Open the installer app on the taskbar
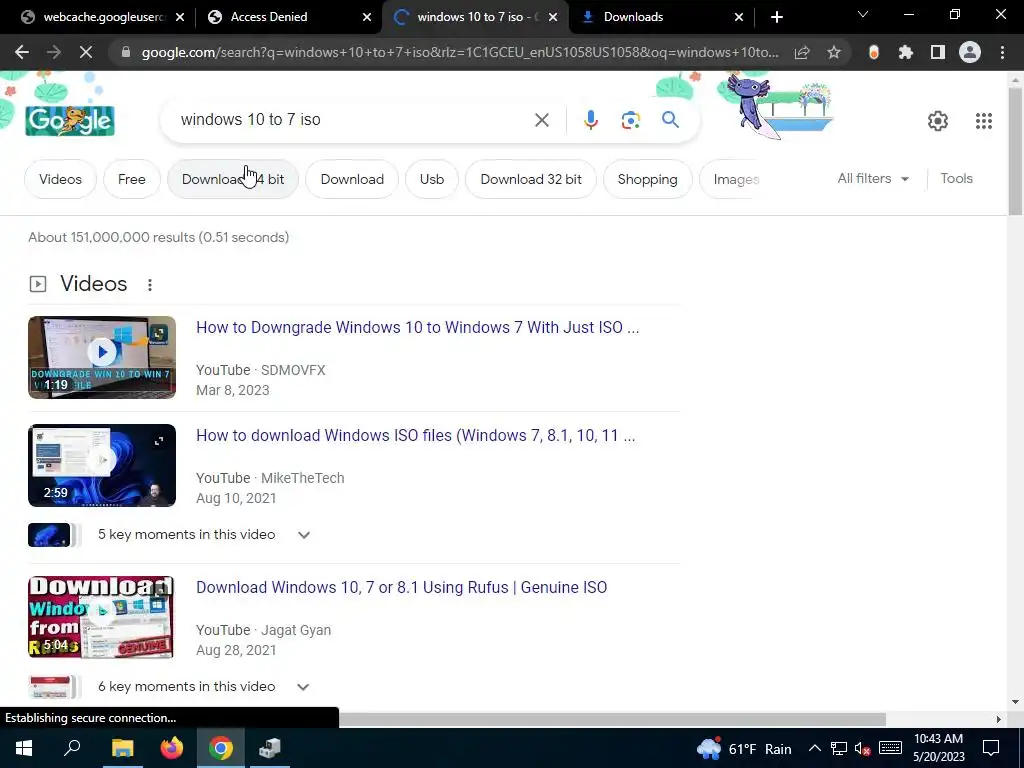This screenshot has width=1024, height=768. pyautogui.click(x=270, y=748)
